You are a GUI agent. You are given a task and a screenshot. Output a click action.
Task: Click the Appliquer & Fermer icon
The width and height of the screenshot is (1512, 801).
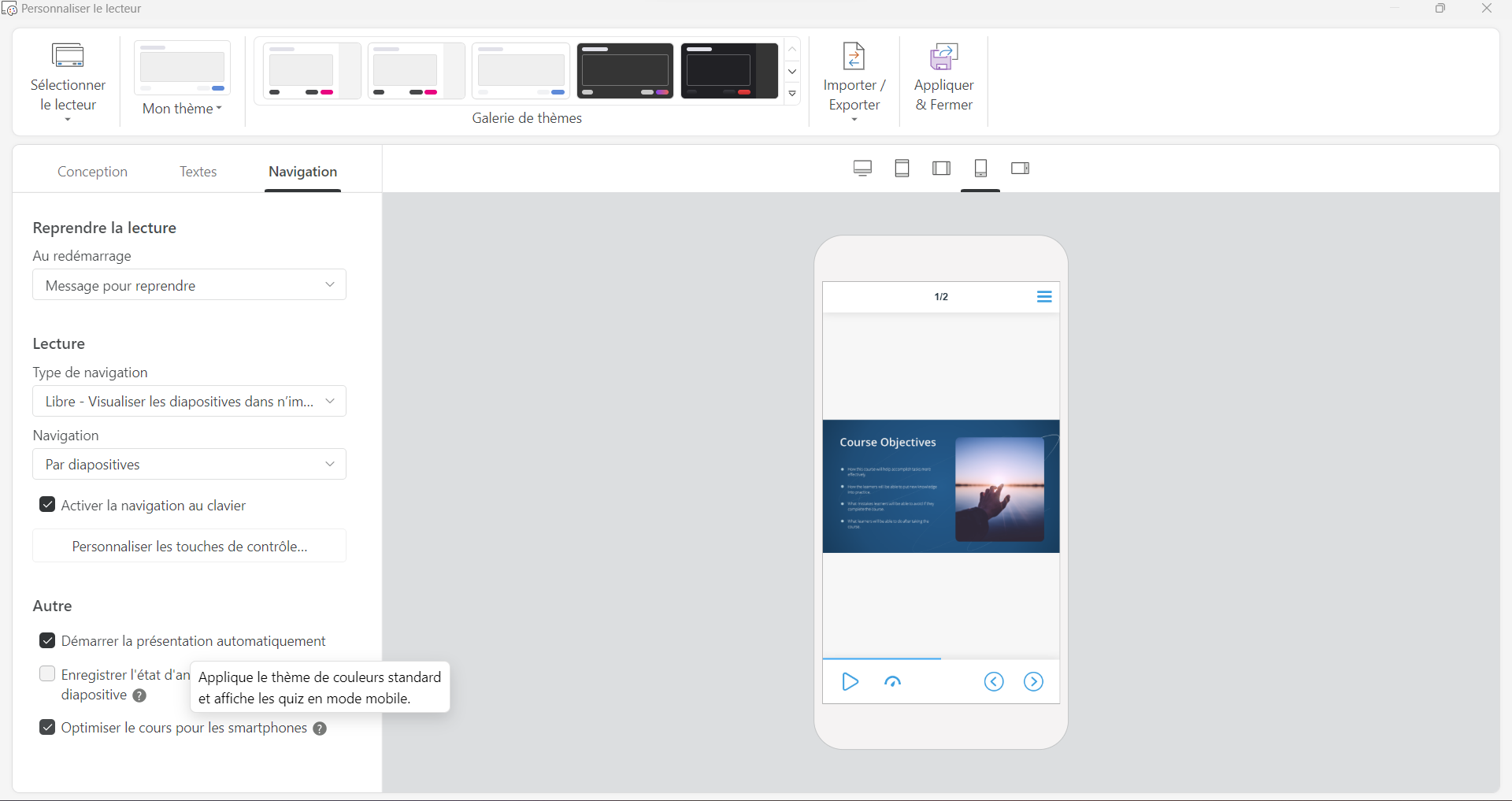pos(943,57)
